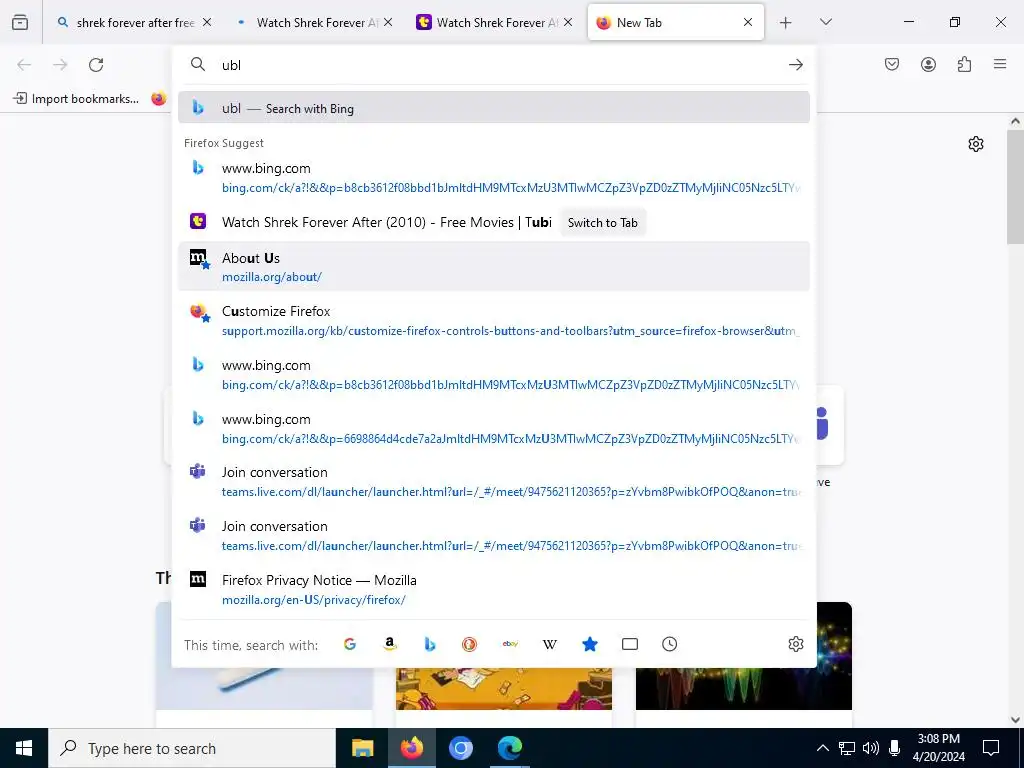Open the Firefox View icon beside tabs
This screenshot has height=768, width=1024.
coord(20,22)
